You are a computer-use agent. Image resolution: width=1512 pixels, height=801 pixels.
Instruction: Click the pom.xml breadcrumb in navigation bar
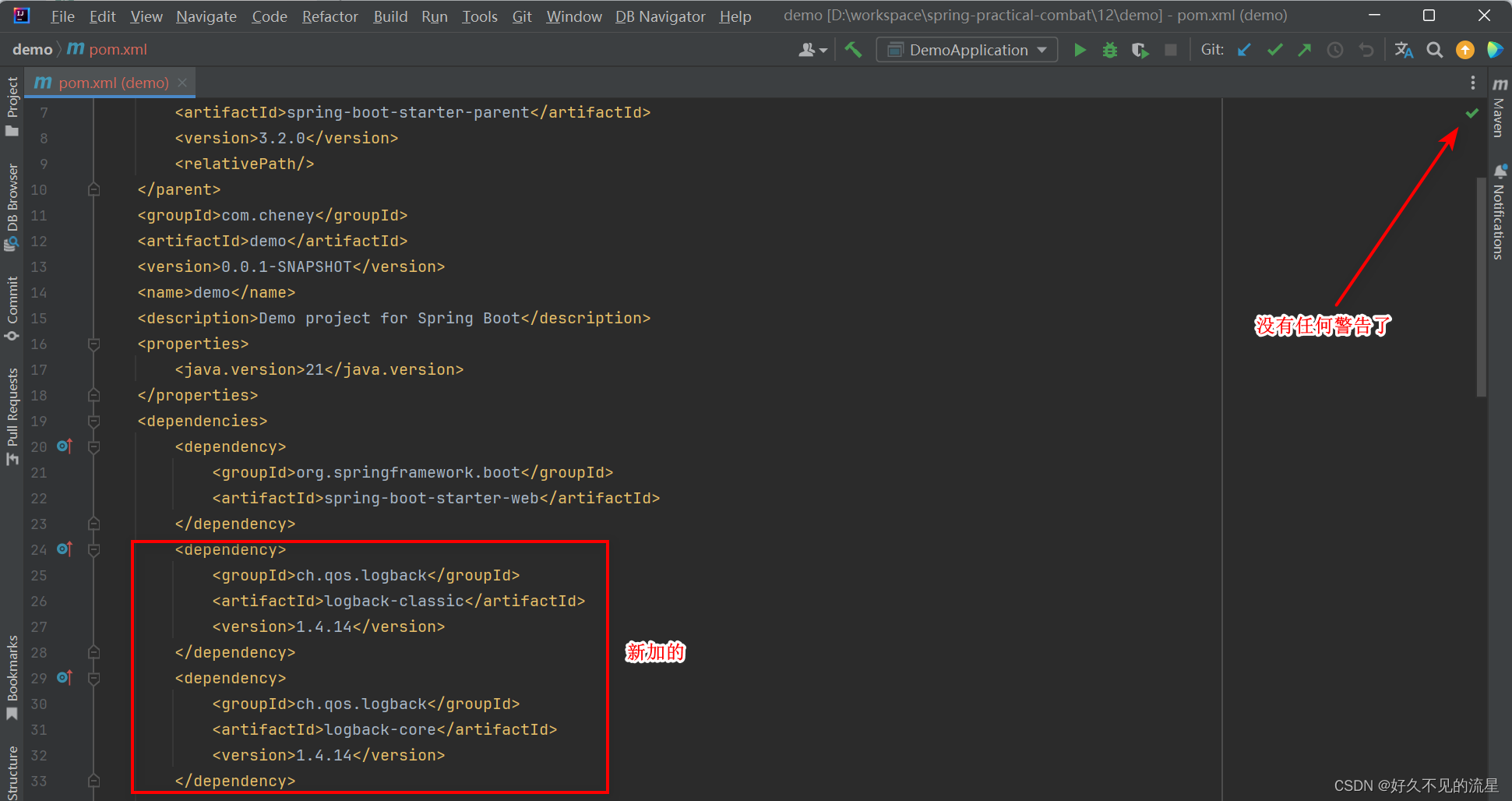(107, 49)
